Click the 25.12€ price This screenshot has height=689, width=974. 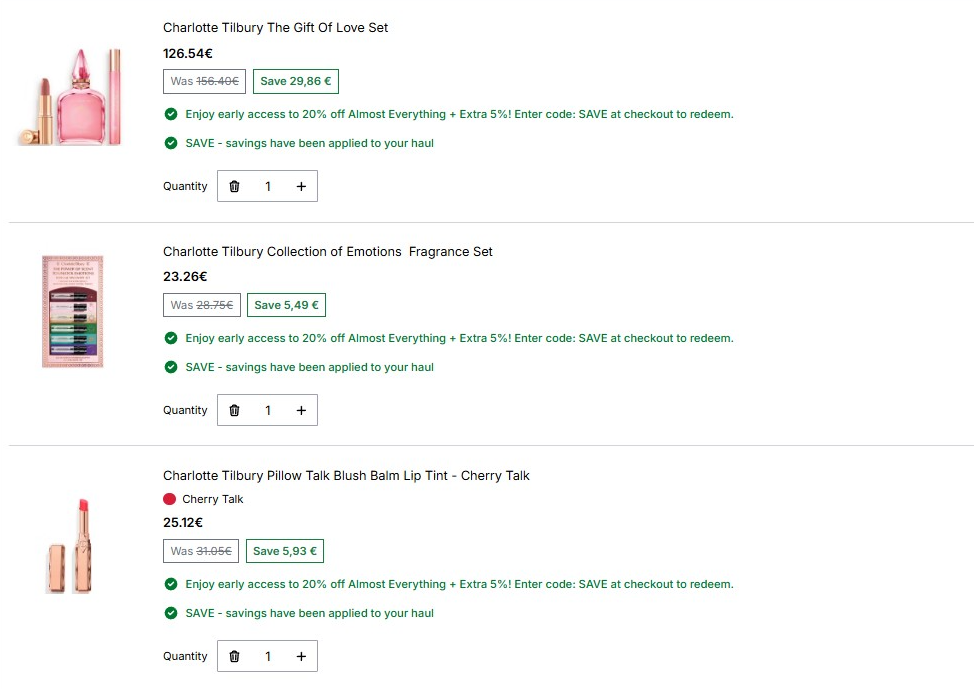coord(183,522)
